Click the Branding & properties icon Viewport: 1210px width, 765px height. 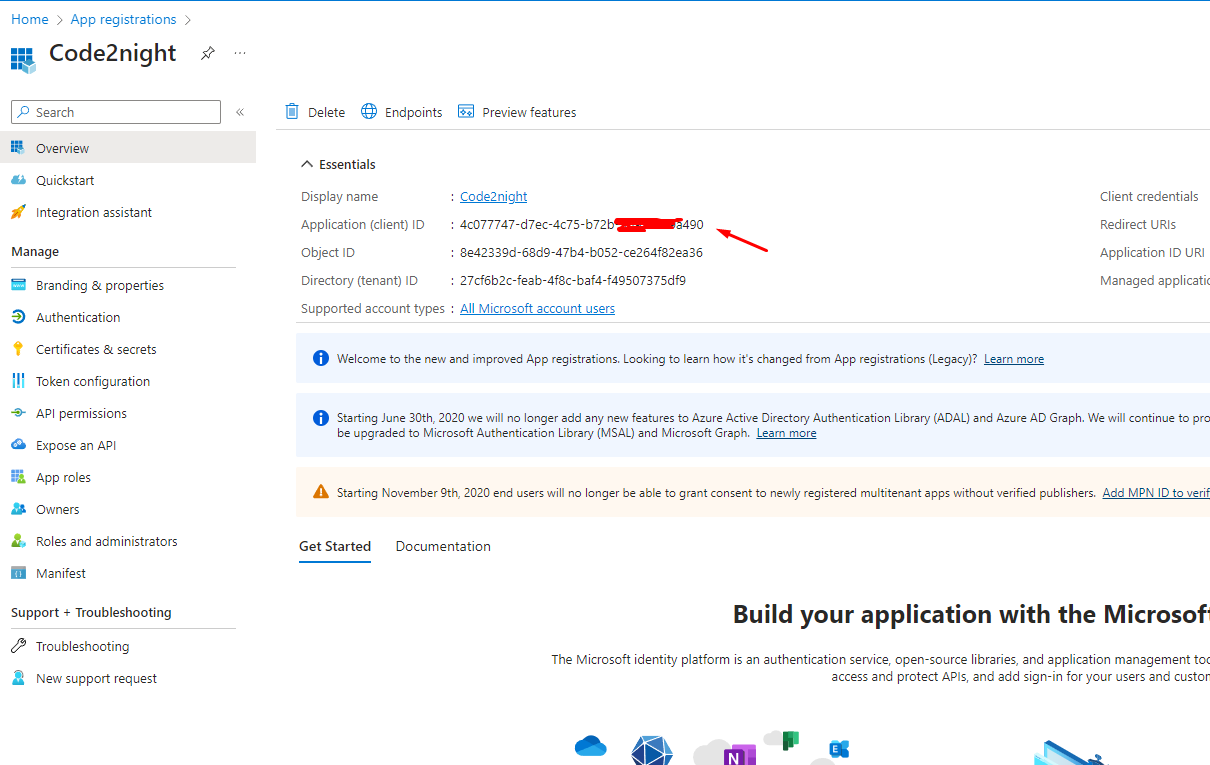[18, 285]
